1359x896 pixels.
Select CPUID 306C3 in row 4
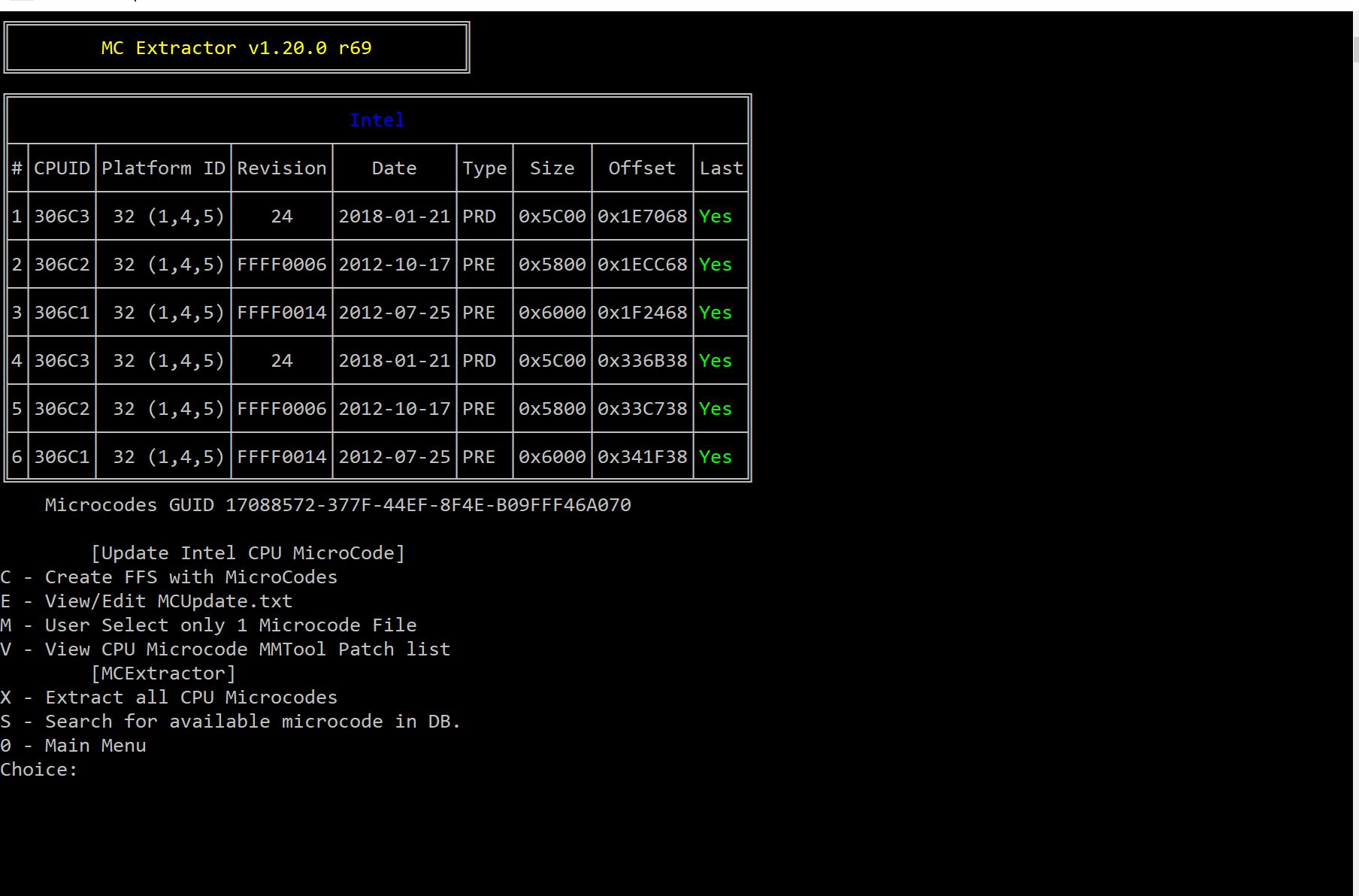click(x=62, y=361)
